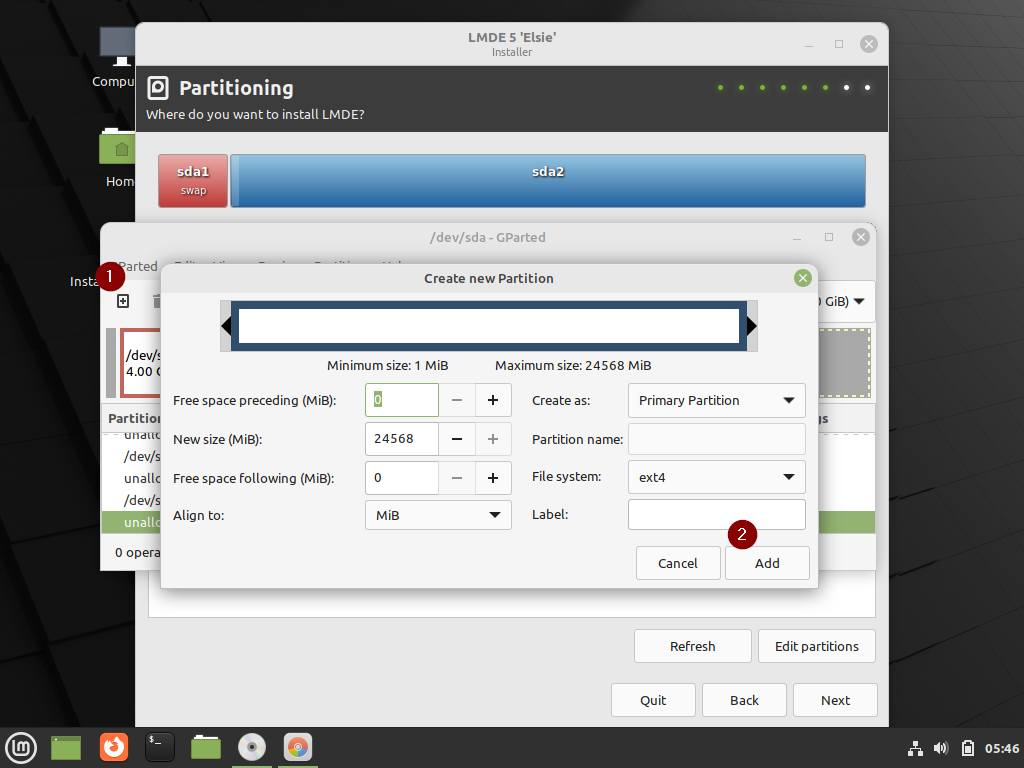The image size is (1024, 768).
Task: Select the unallocated block in GParted graphic
Action: tap(844, 363)
